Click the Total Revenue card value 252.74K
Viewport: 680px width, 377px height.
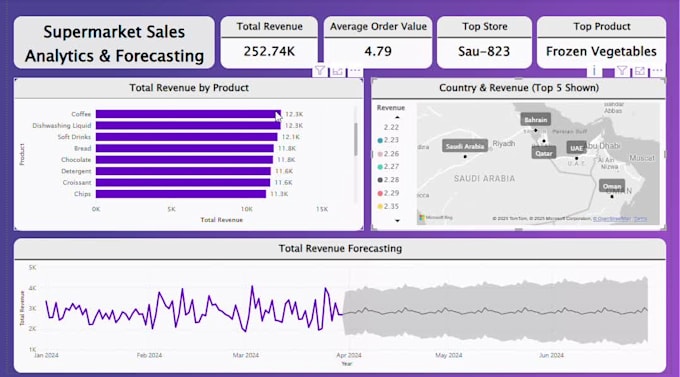269,52
